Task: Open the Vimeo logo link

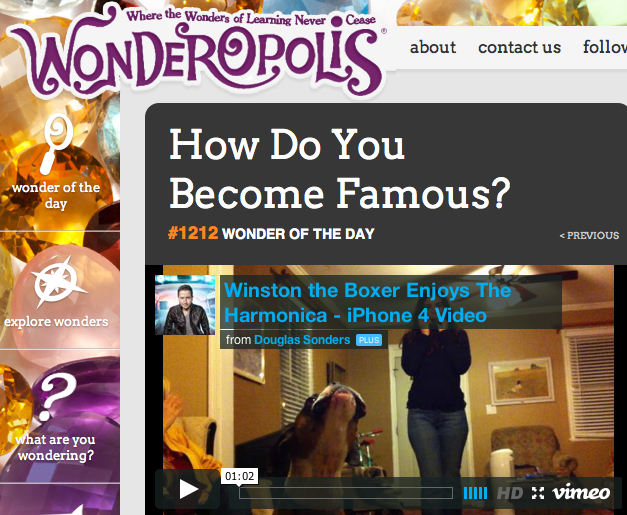Action: coord(581,492)
